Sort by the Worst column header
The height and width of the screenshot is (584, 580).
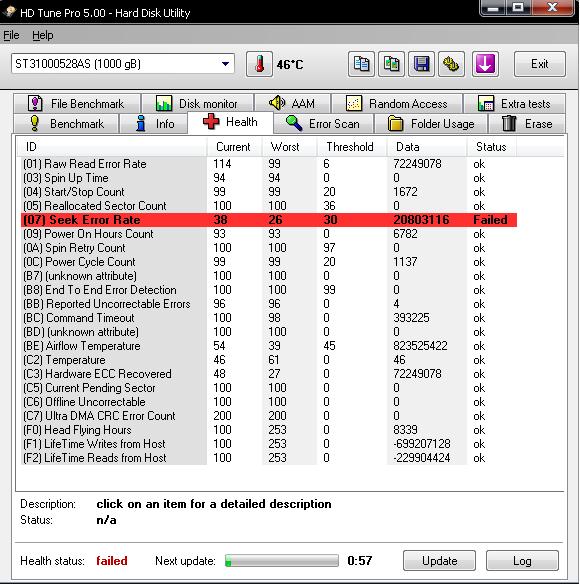pos(289,147)
